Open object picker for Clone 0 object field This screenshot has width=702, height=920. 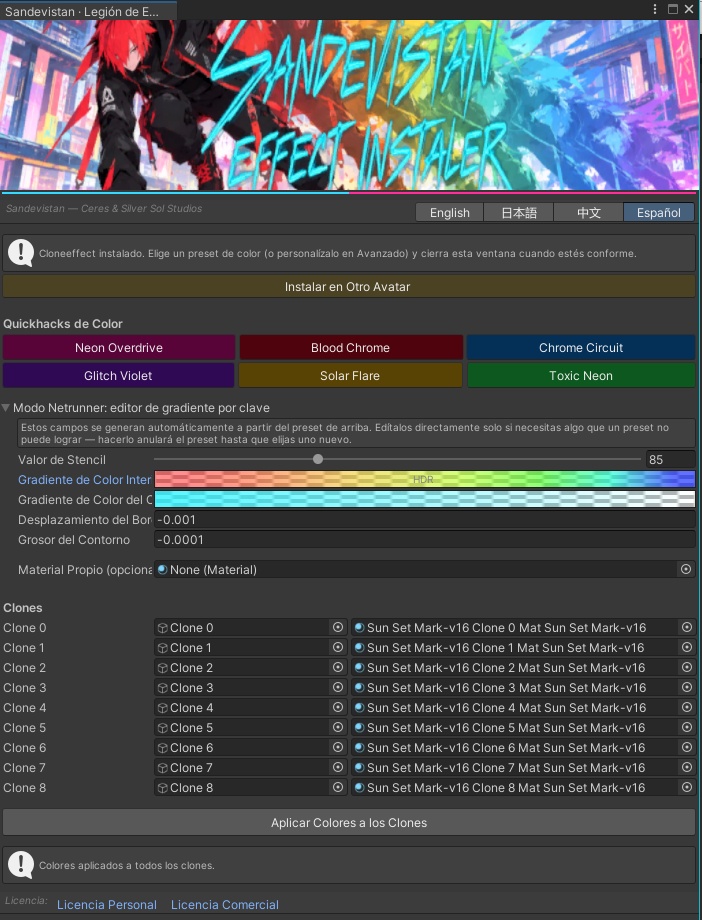(x=338, y=627)
